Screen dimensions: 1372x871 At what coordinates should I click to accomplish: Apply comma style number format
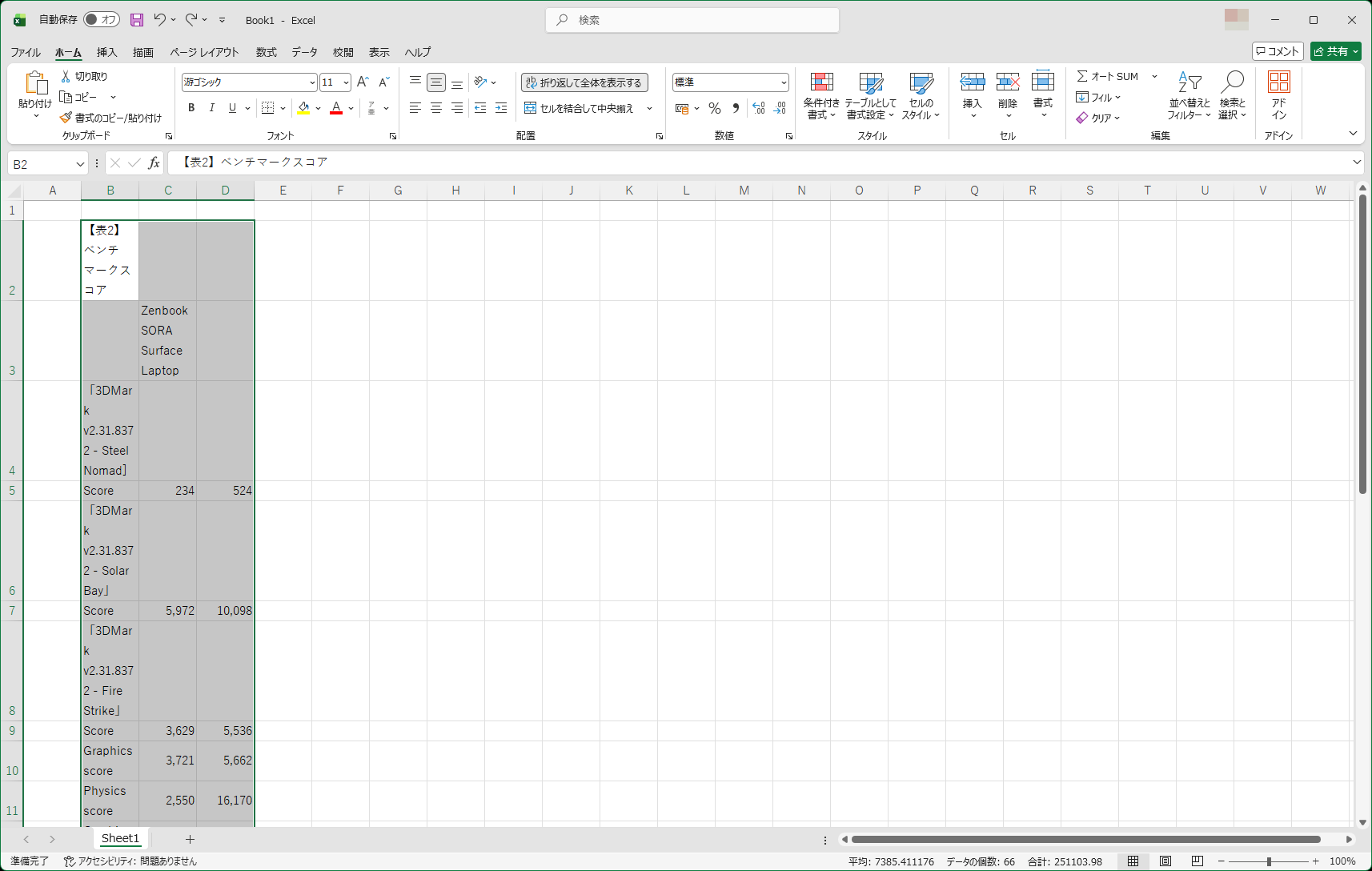pyautogui.click(x=736, y=108)
